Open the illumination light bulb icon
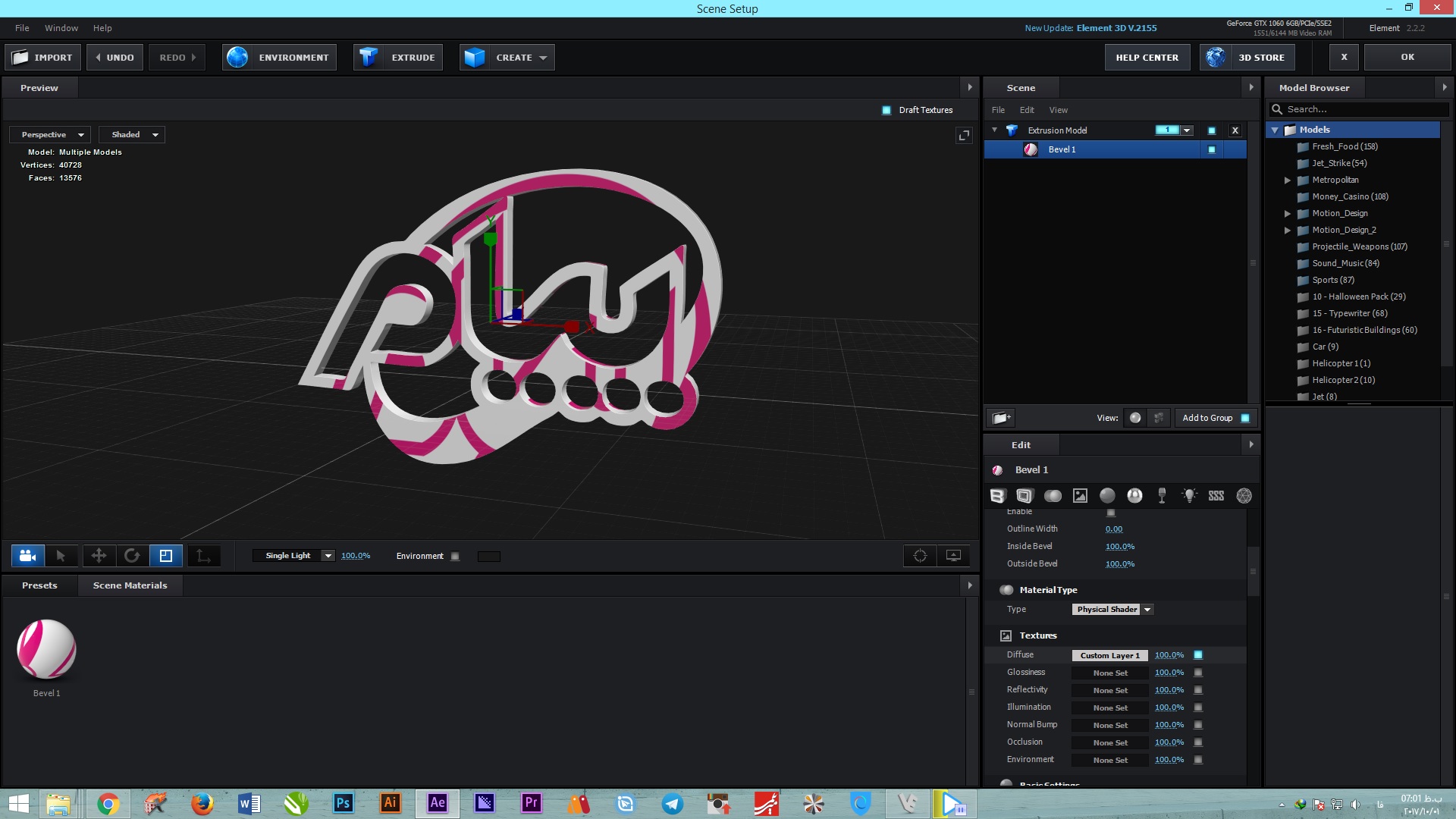Image resolution: width=1456 pixels, height=819 pixels. click(x=1189, y=496)
